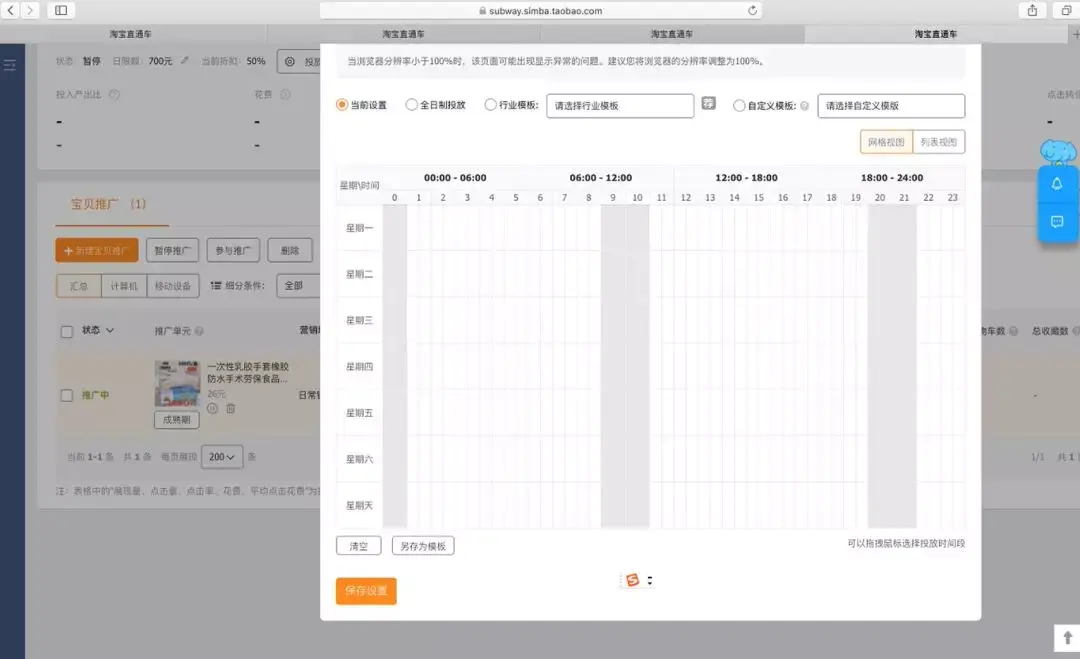Open the chat bubble icon on the right edge

coord(1057,222)
